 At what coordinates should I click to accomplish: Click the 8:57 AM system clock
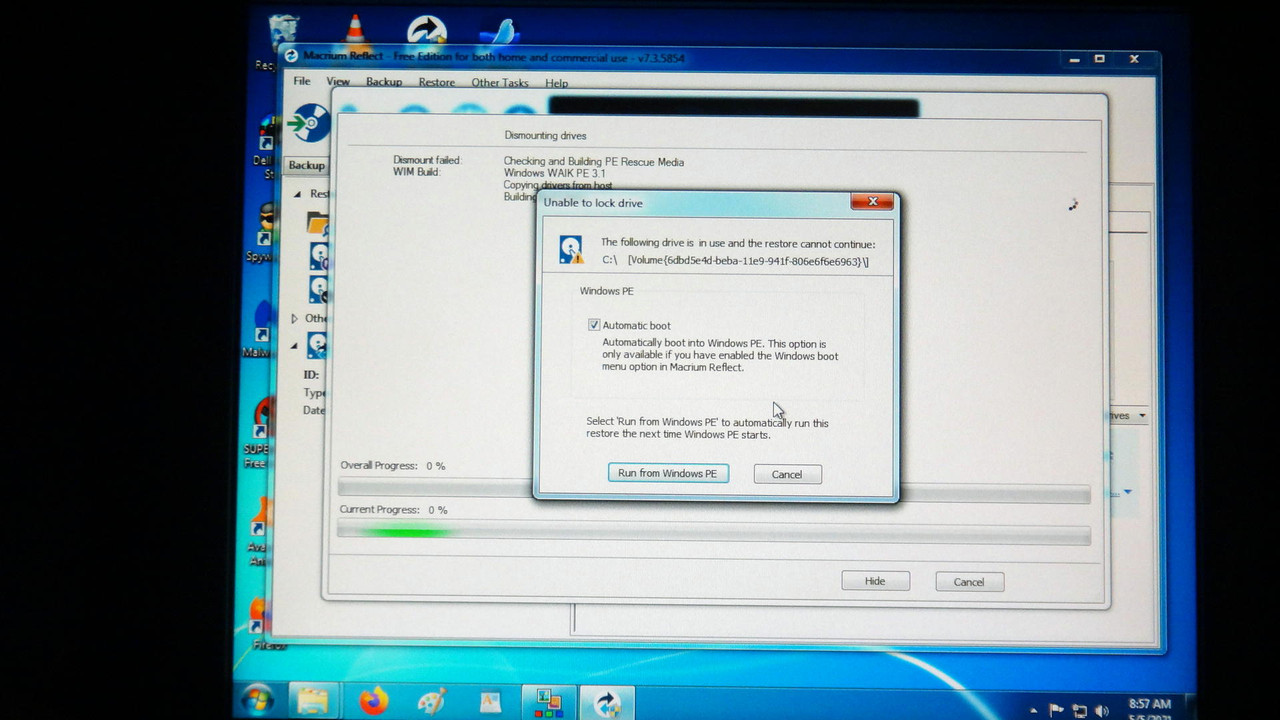pos(1149,704)
